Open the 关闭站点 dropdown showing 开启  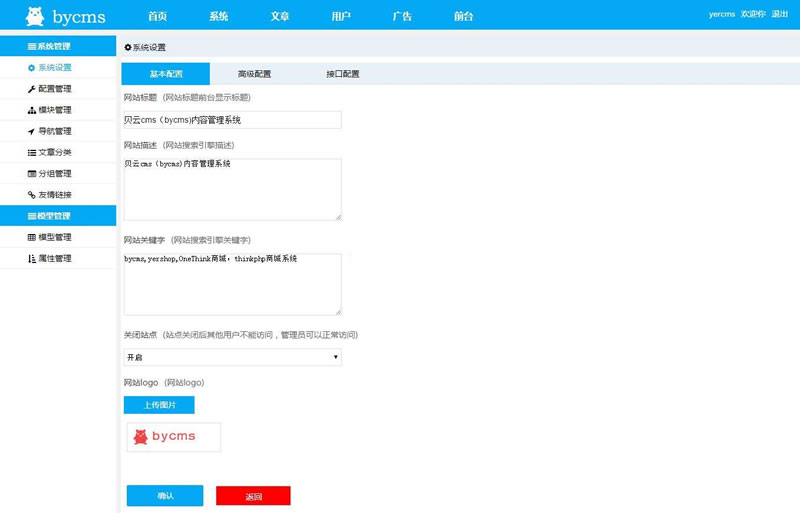(x=232, y=357)
